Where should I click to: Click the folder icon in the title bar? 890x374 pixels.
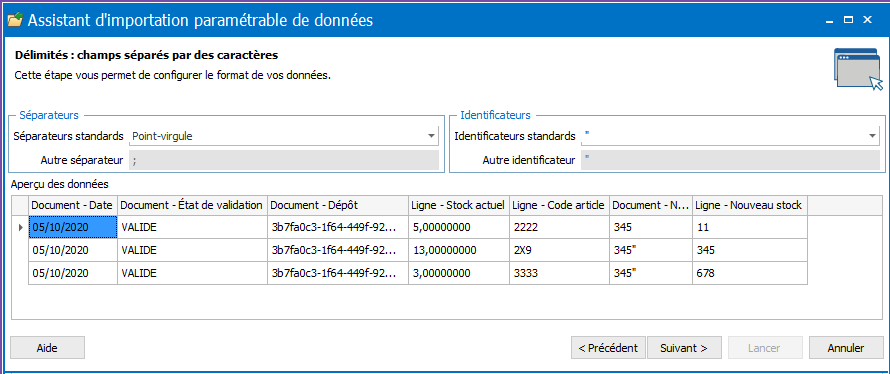[x=15, y=20]
